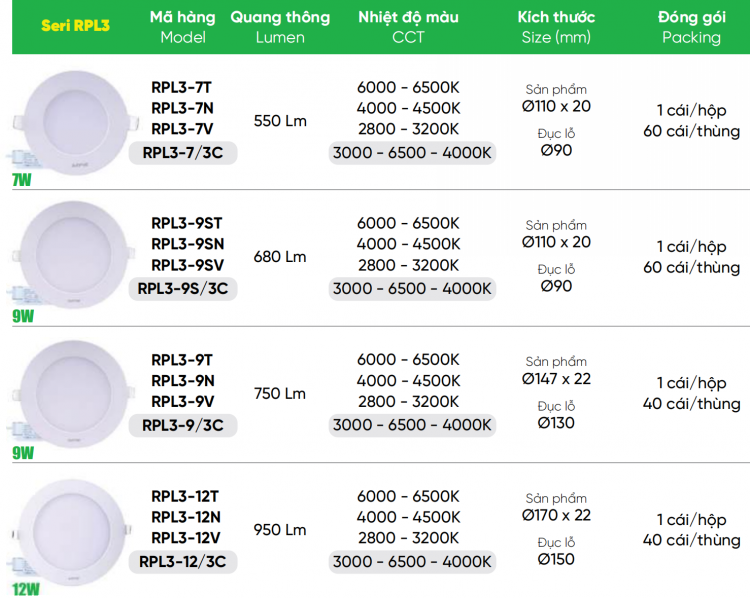Image resolution: width=750 pixels, height=598 pixels.
Task: Click the highlighted RPL3-7/3C model badge
Action: tap(182, 152)
